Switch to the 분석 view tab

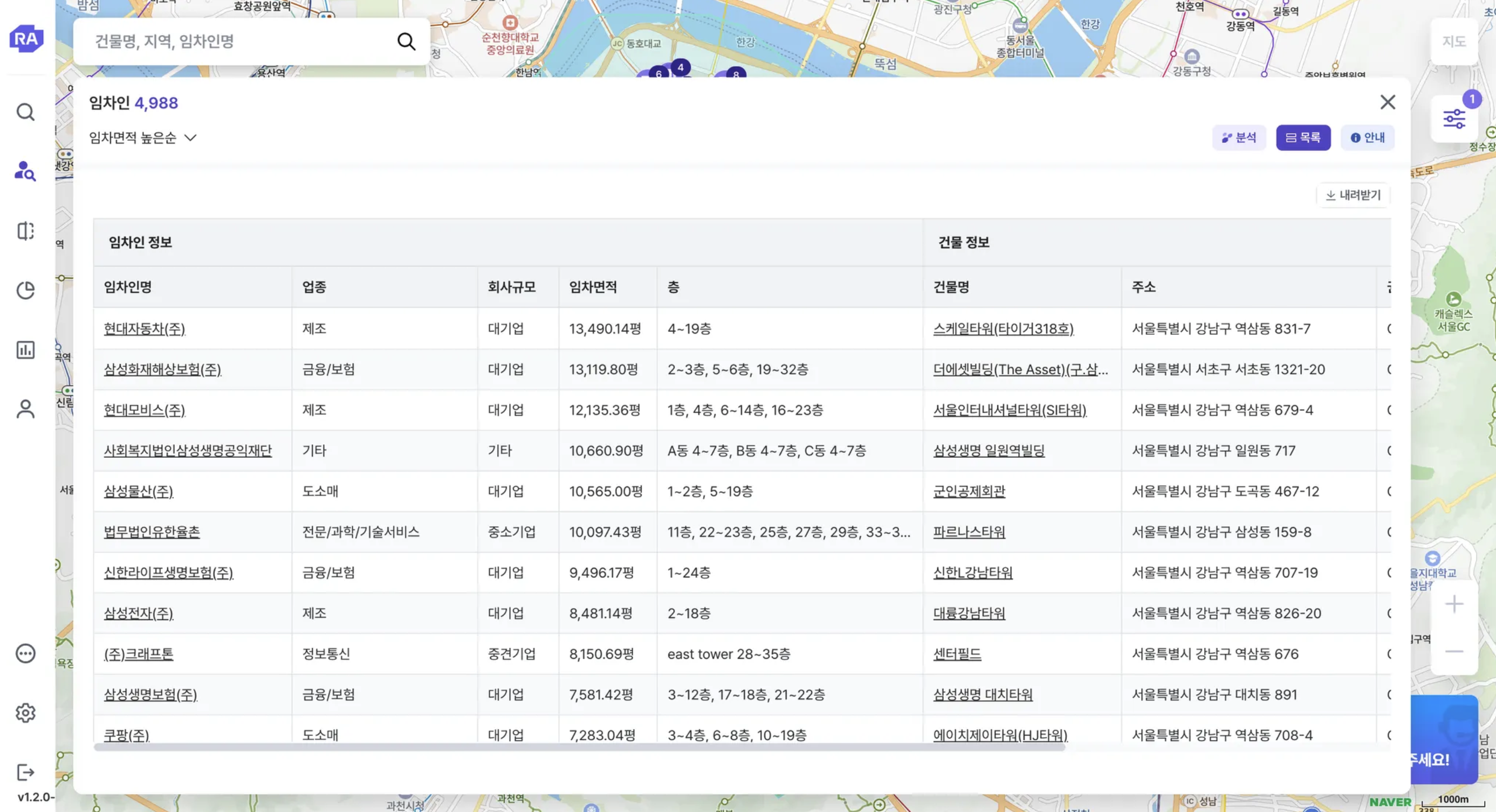1239,137
